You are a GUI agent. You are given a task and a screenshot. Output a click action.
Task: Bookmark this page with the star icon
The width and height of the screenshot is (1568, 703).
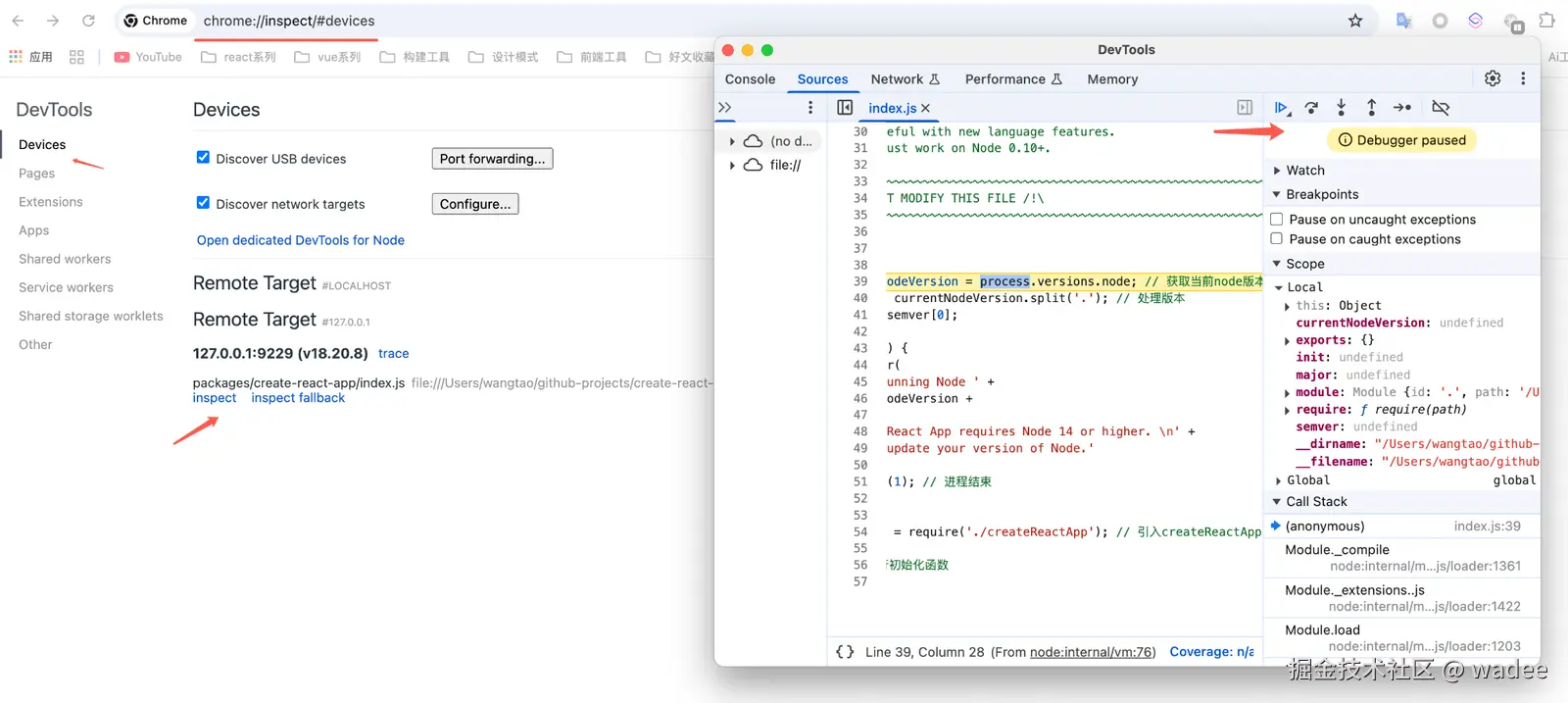pos(1355,21)
